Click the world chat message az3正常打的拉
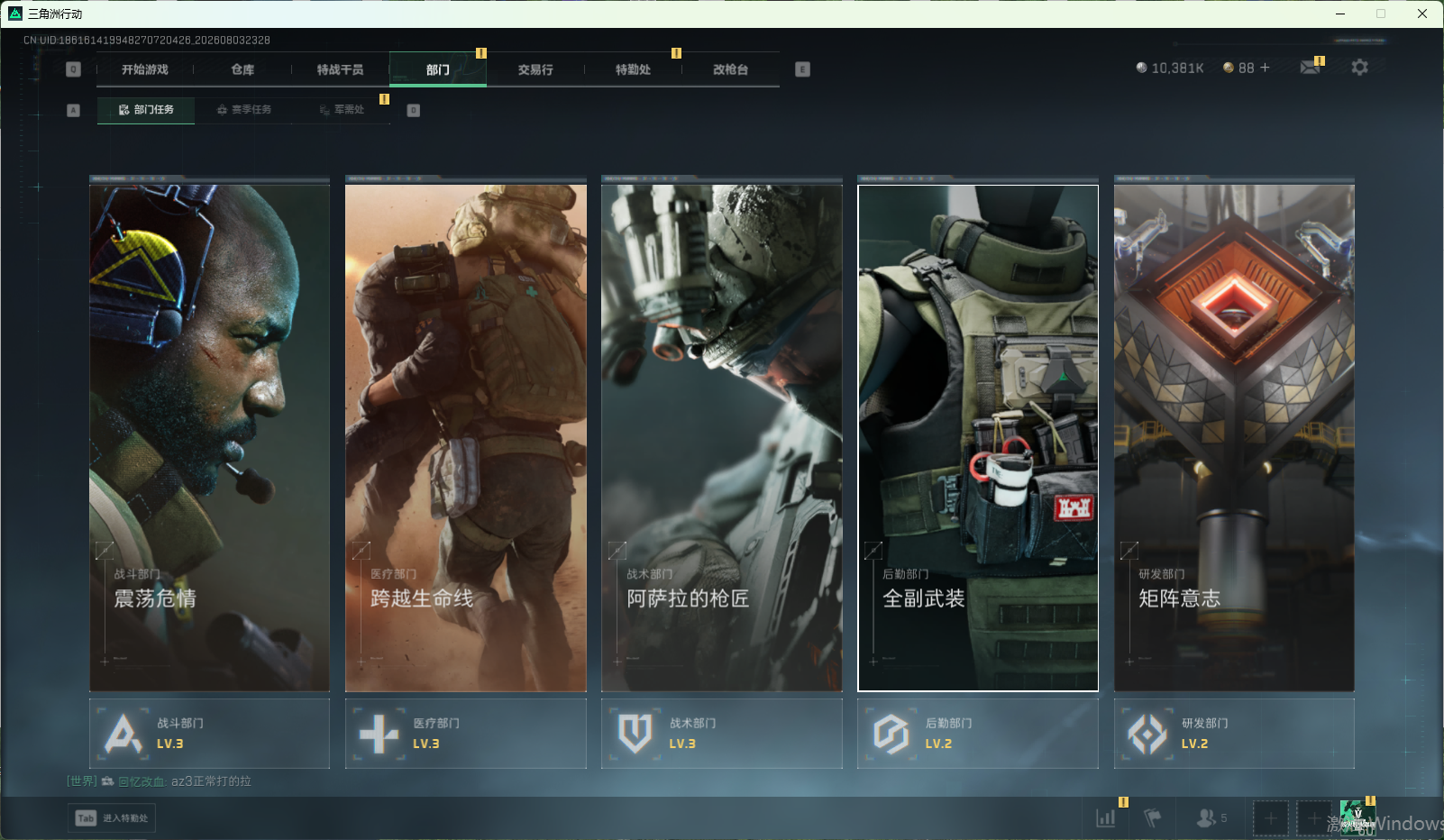Viewport: 1444px width, 840px height. point(211,781)
